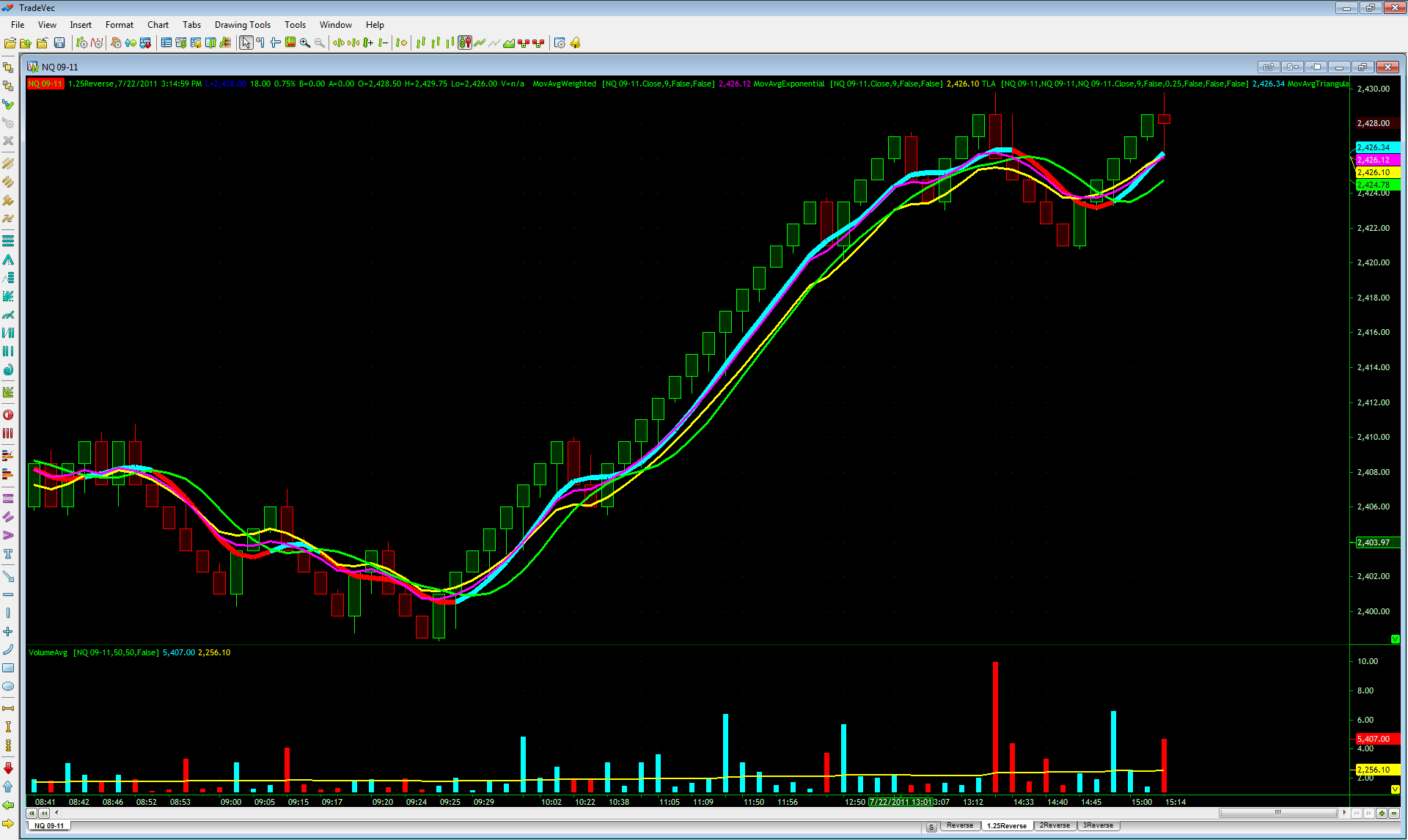
Task: Click the chart settings gear icon
Action: pyautogui.click(x=560, y=43)
